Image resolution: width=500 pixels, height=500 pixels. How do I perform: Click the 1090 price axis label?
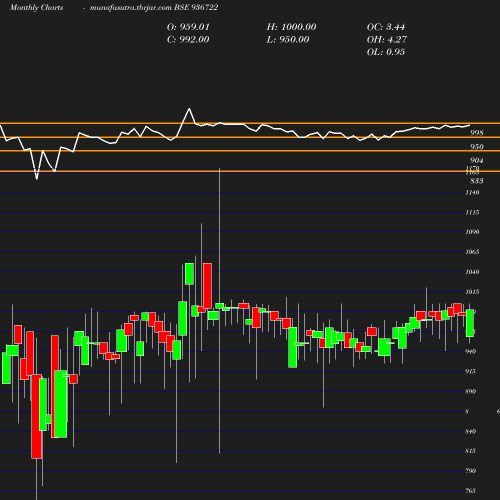(x=472, y=232)
